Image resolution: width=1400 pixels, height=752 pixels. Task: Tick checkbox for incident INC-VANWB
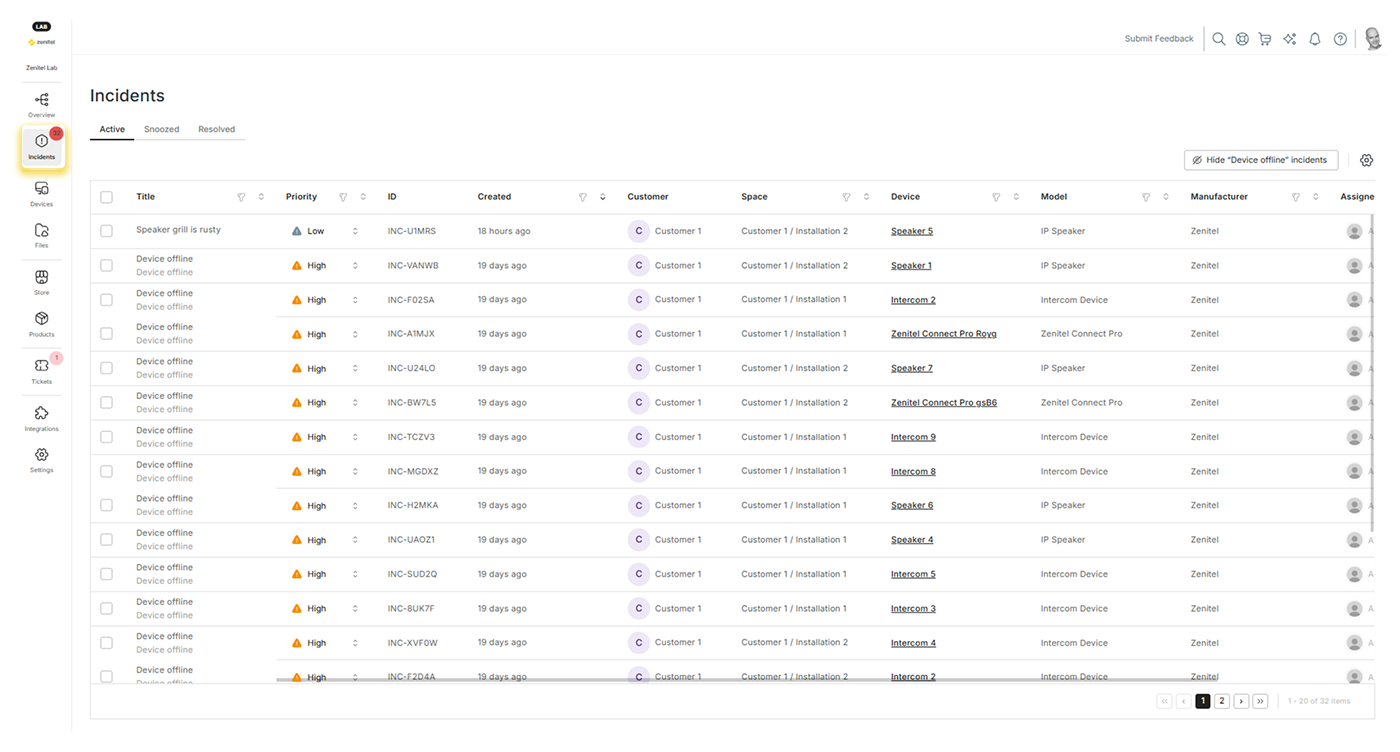pyautogui.click(x=107, y=266)
